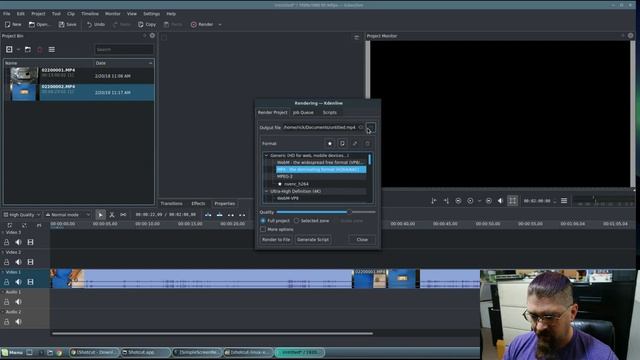640x360 pixels.
Task: Switch to the Job Queue tab
Action: (x=303, y=112)
